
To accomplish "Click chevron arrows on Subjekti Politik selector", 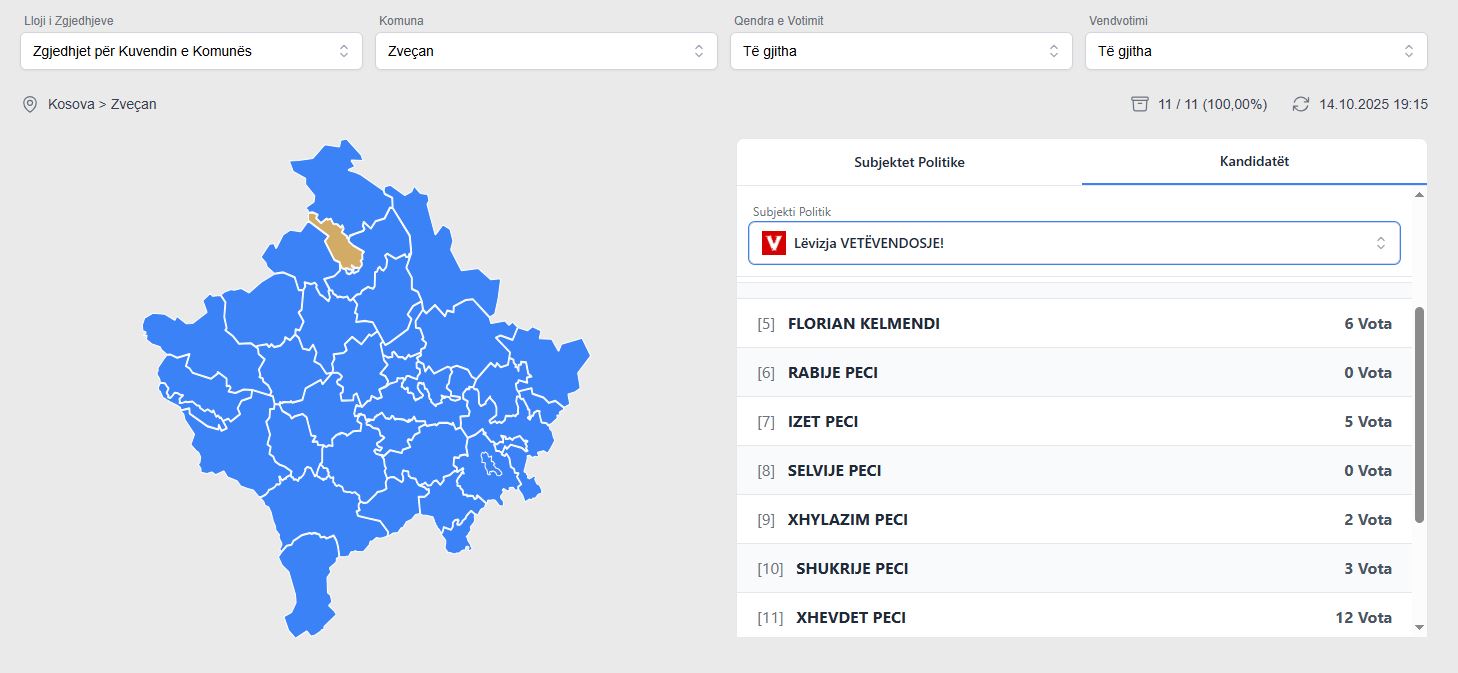I will 1380,243.
